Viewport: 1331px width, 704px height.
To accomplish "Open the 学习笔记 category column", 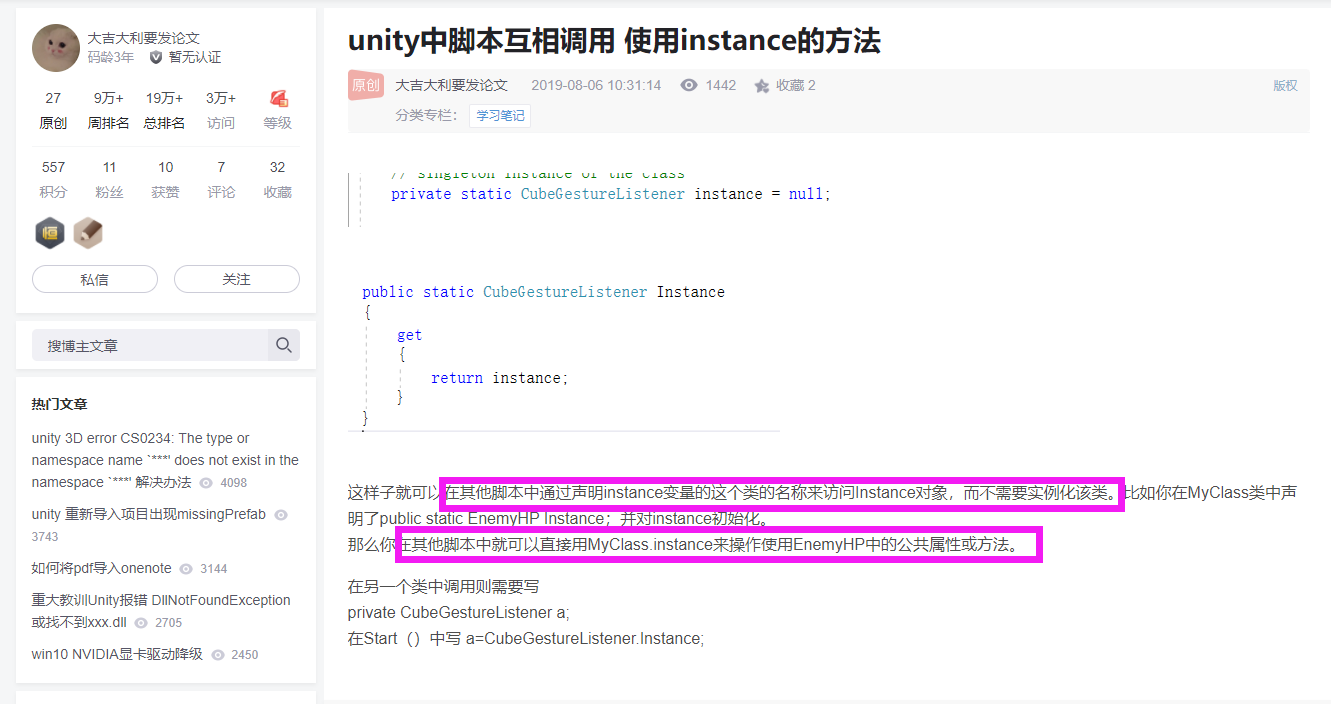I will [x=499, y=115].
